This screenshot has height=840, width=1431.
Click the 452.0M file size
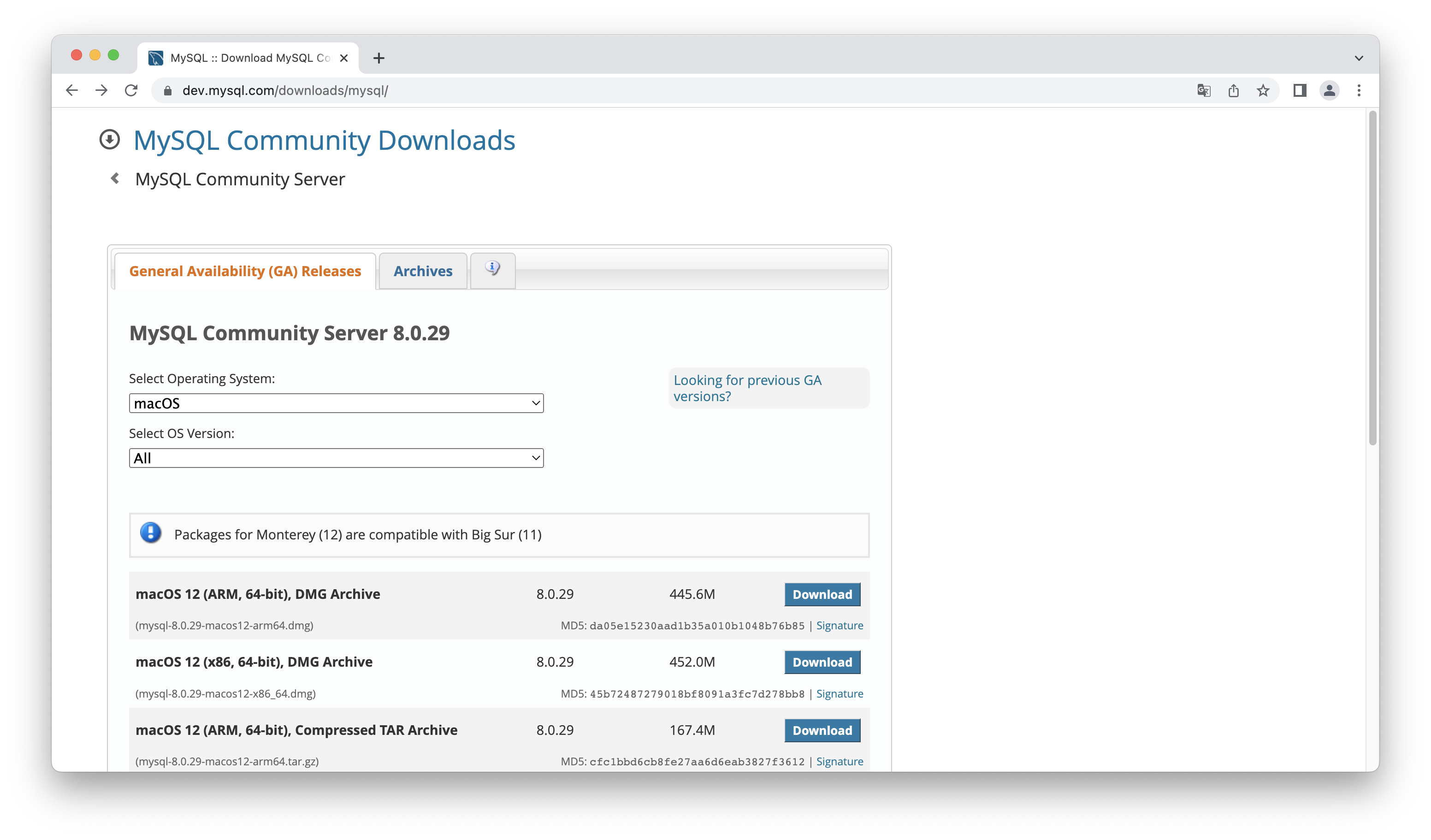tap(692, 662)
